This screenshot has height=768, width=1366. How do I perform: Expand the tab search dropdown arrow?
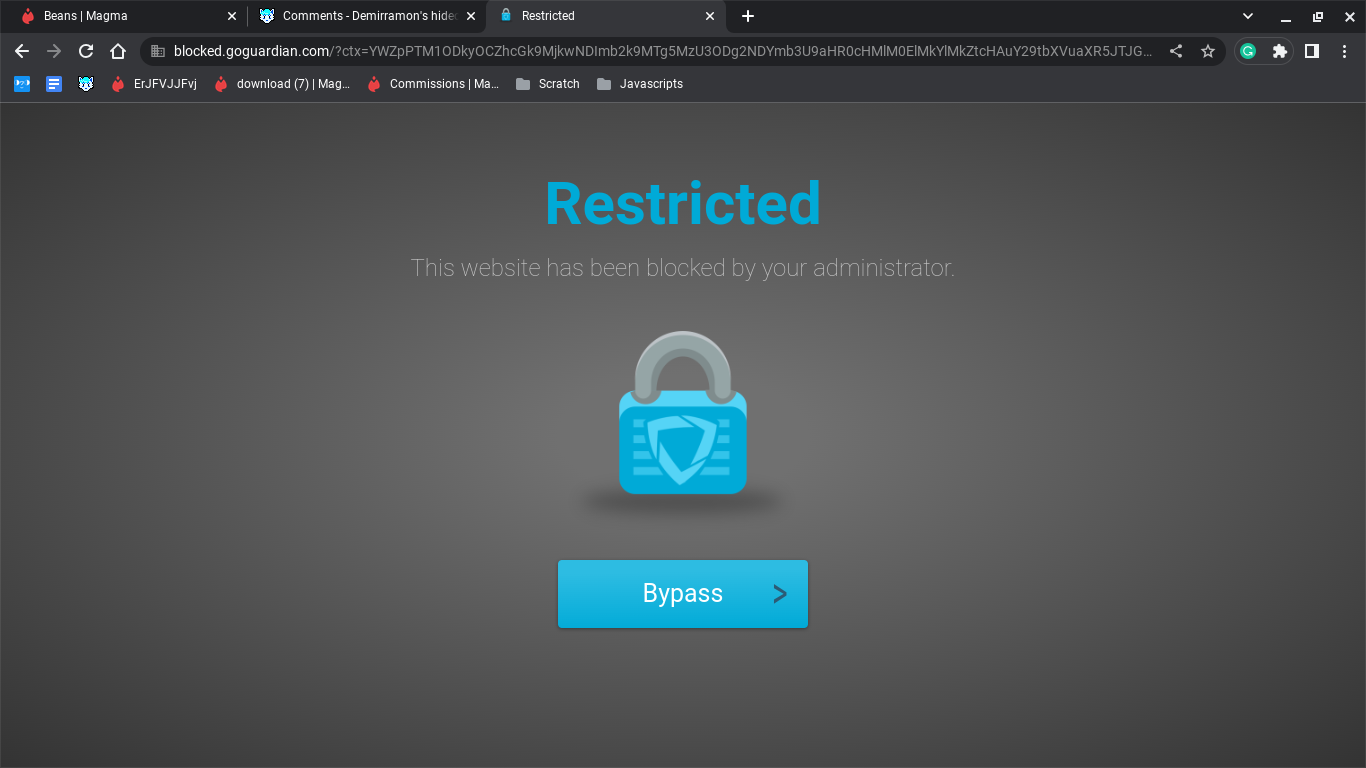coord(1248,16)
